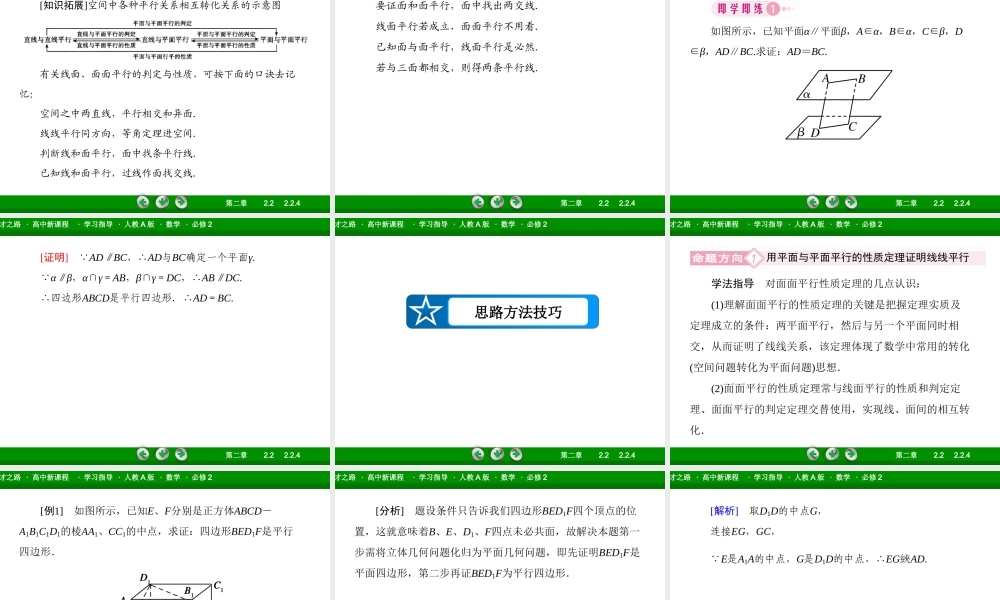Select 必修2 in the footer bar

pos(200,224)
